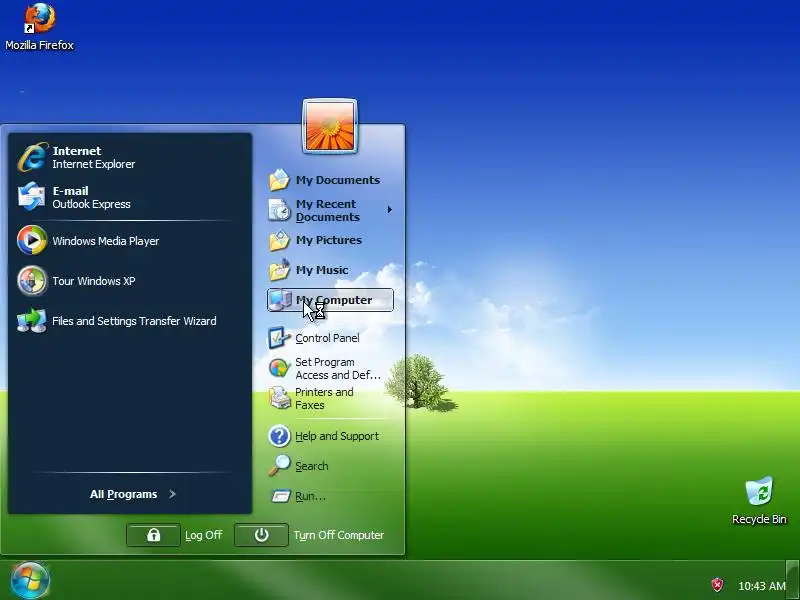Click the Log Off text label
The height and width of the screenshot is (600, 800).
click(x=203, y=535)
